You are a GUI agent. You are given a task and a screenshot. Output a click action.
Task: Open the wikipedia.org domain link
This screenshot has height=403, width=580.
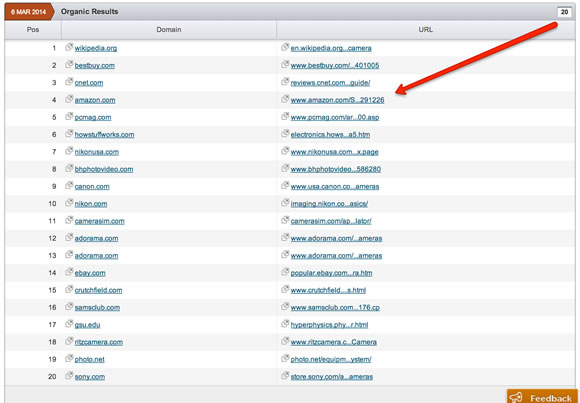(x=96, y=48)
